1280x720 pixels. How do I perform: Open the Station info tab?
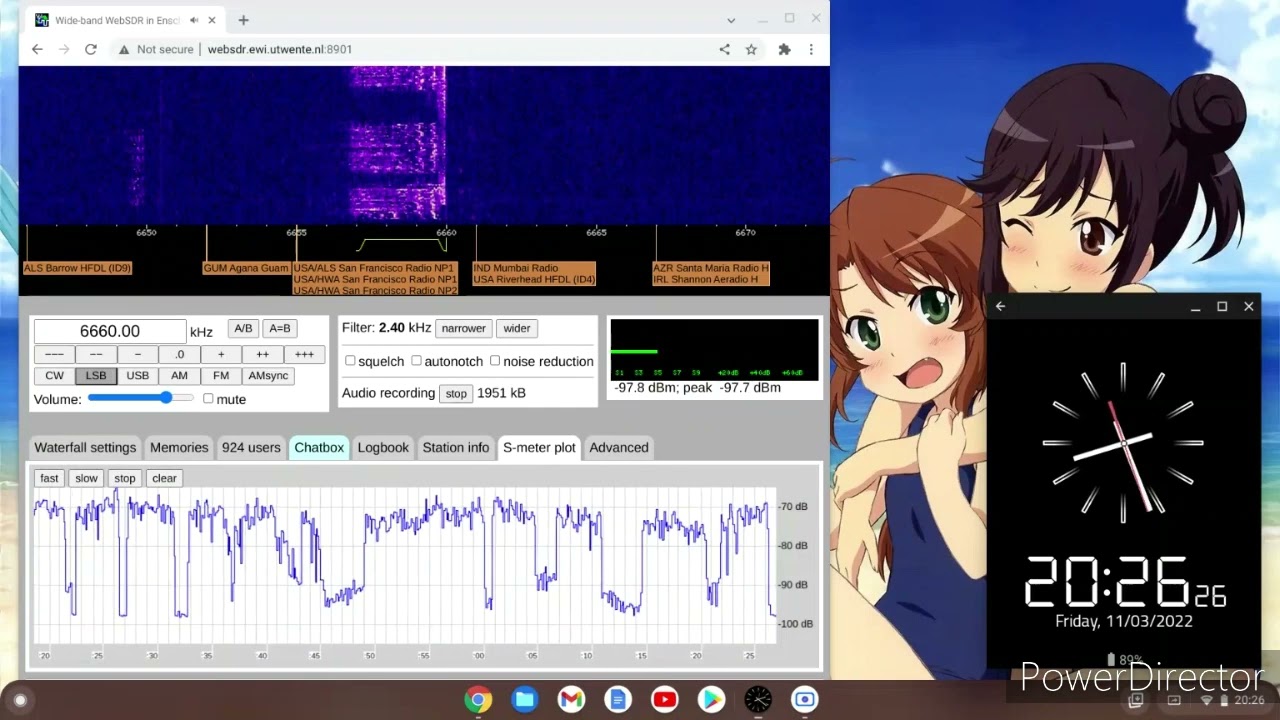(456, 448)
